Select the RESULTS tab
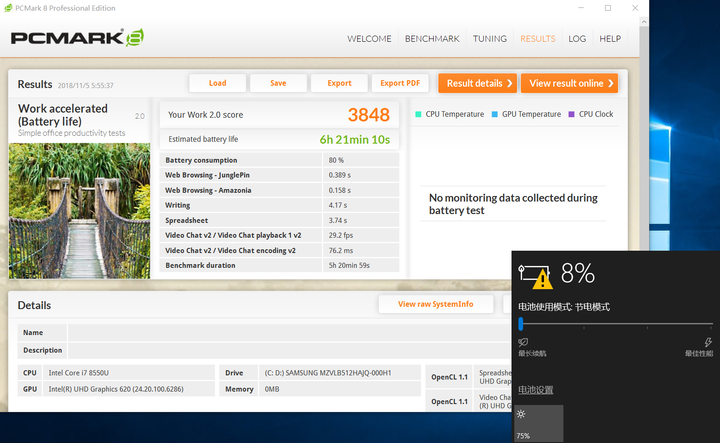This screenshot has height=443, width=720. [538, 39]
